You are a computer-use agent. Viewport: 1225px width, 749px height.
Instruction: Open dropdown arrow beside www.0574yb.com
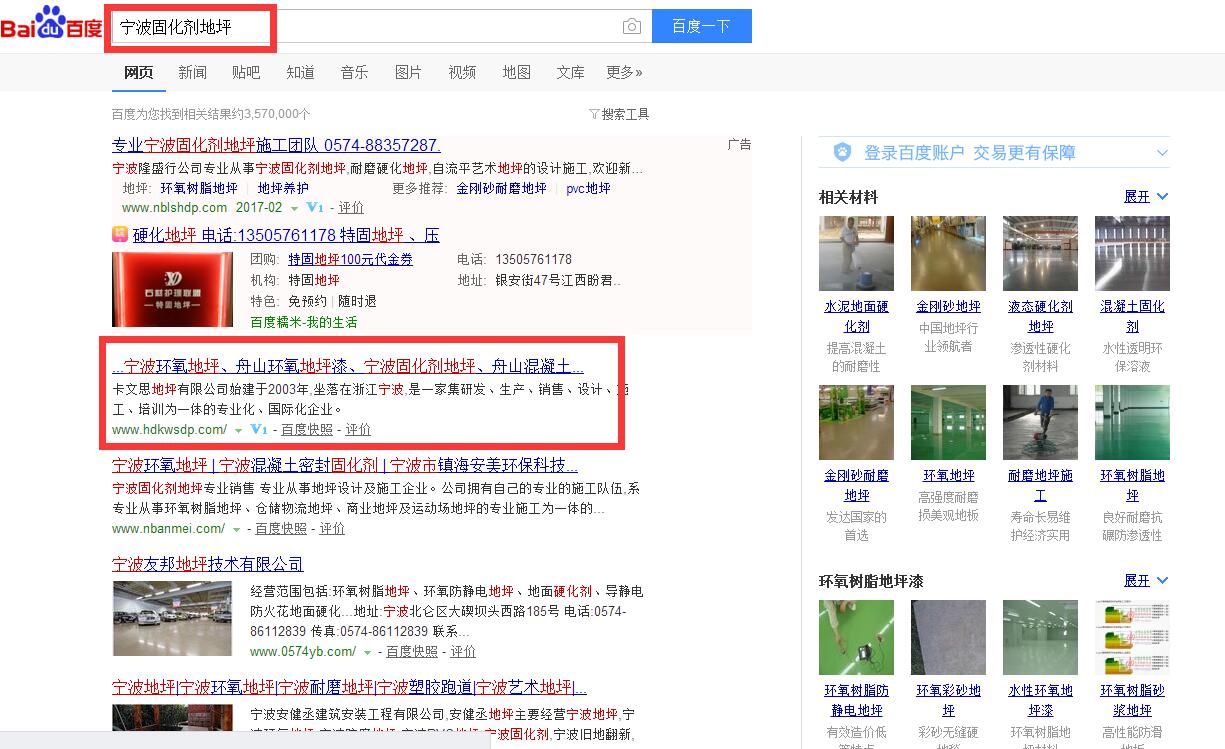click(368, 653)
